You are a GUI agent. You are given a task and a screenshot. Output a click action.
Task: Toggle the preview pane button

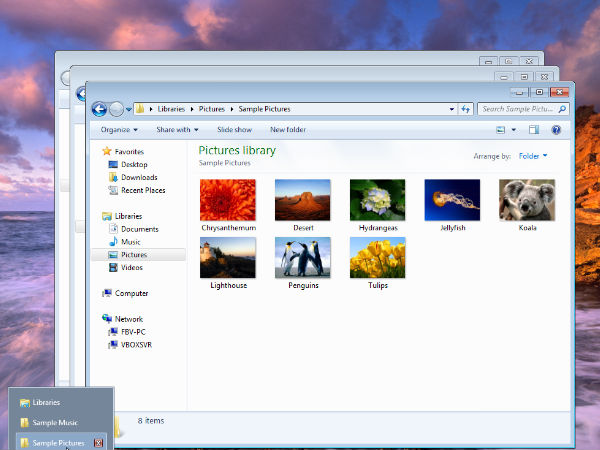pyautogui.click(x=534, y=130)
